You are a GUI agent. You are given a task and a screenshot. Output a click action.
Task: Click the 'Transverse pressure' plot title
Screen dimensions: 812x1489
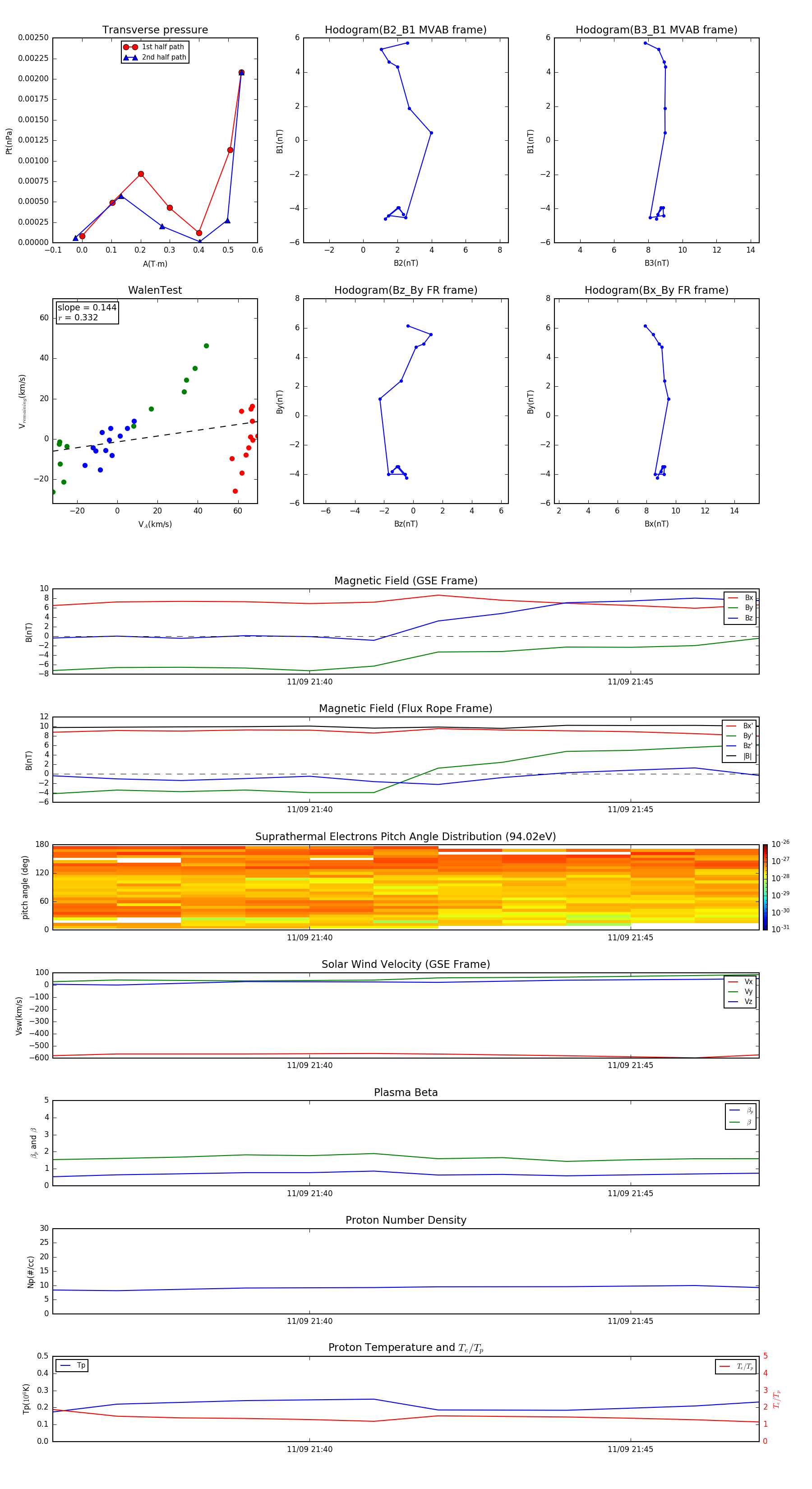tap(155, 30)
